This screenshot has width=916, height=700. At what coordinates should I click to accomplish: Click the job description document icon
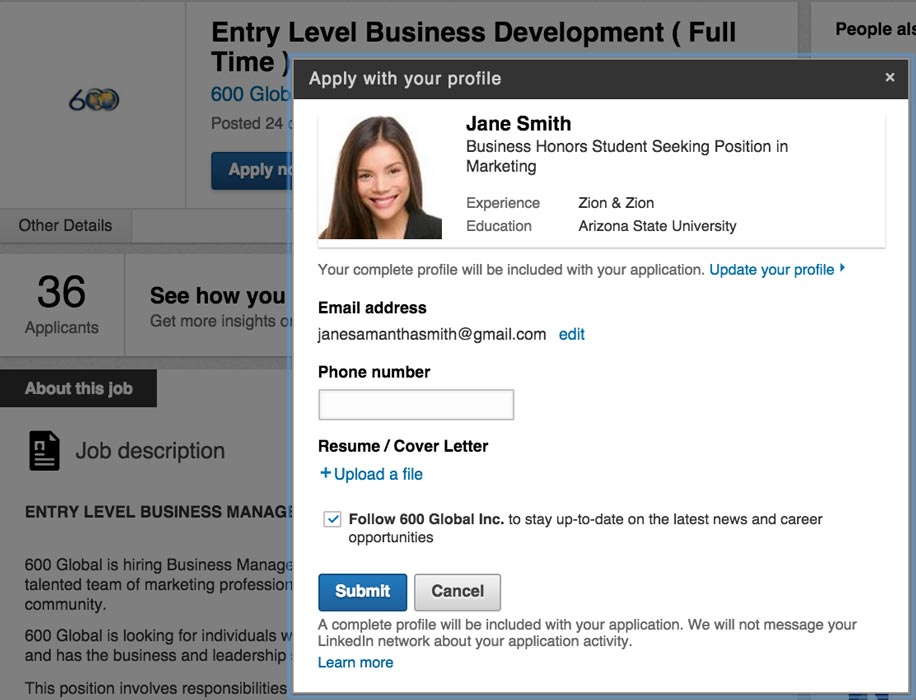44,451
